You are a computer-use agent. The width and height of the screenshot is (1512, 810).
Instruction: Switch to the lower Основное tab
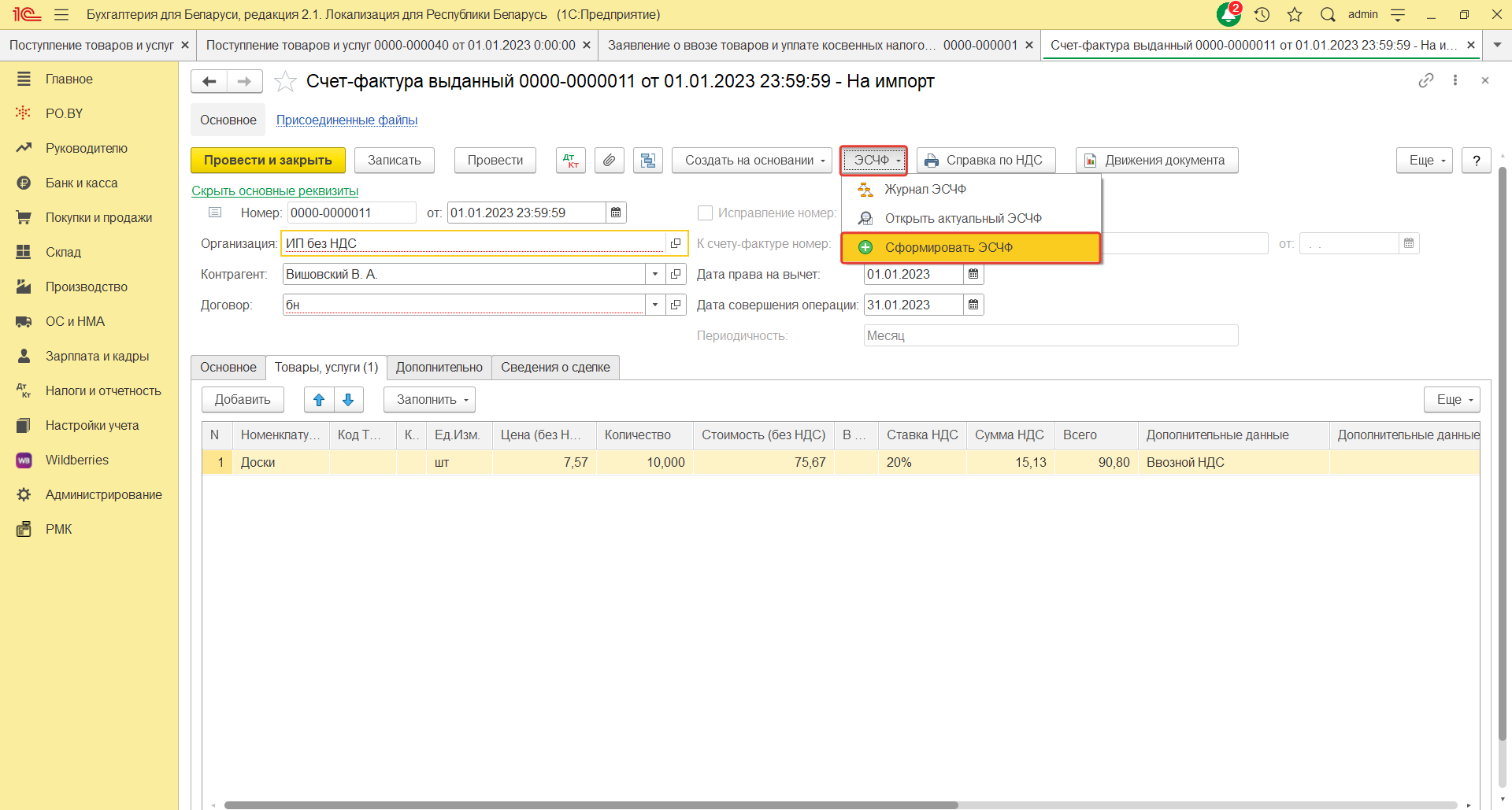click(228, 367)
